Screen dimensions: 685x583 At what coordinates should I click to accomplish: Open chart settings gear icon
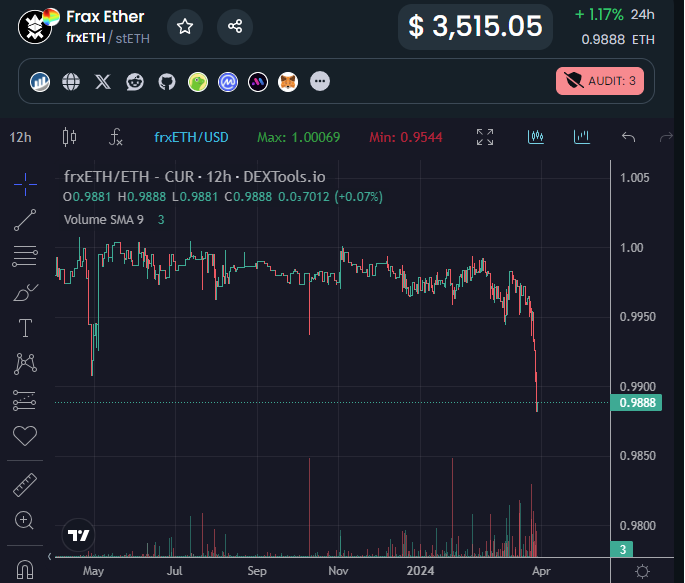(642, 571)
